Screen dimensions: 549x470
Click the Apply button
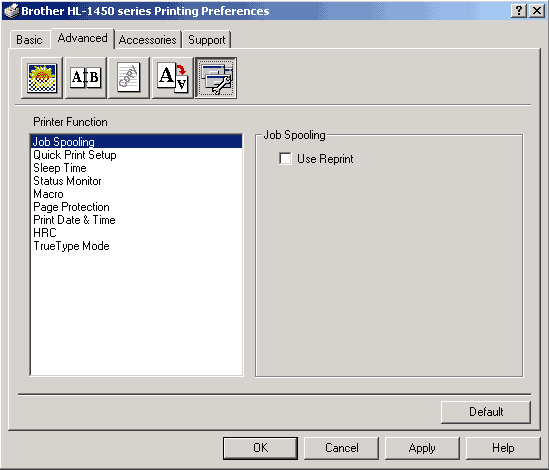[422, 448]
